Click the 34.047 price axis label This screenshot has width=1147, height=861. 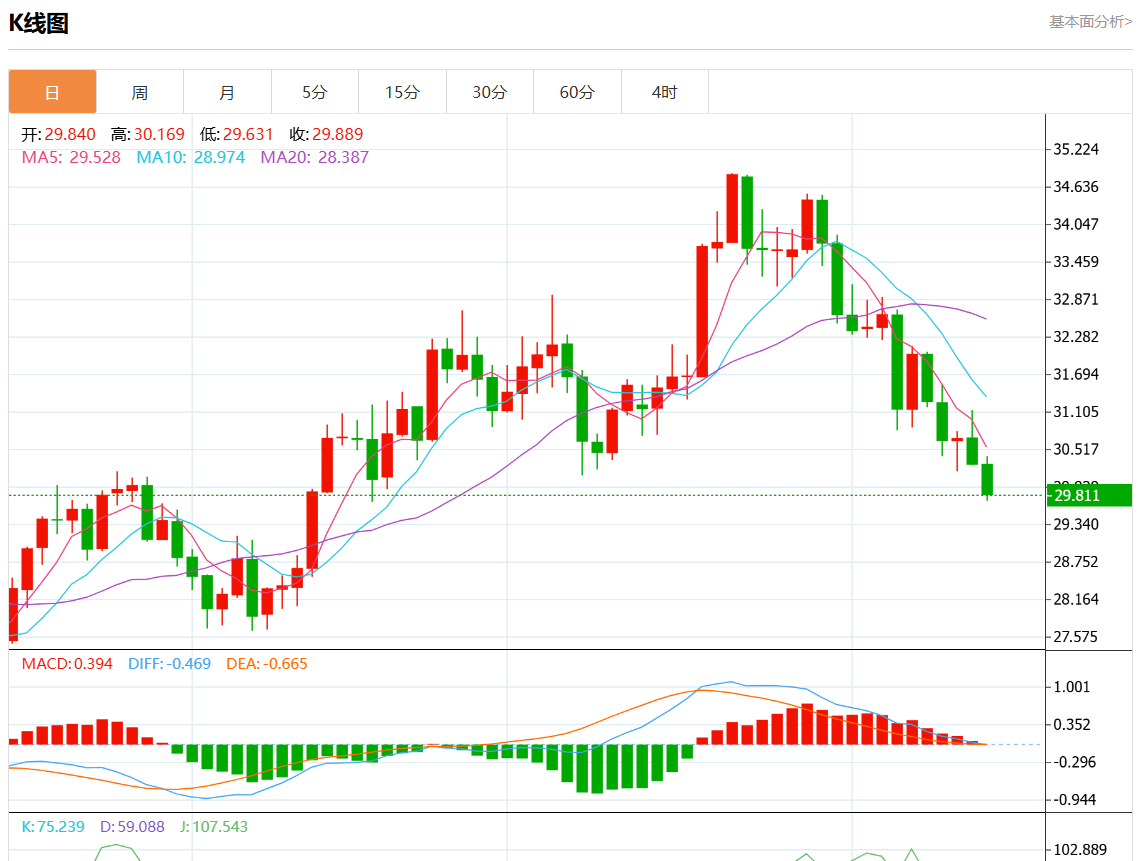coord(1075,225)
